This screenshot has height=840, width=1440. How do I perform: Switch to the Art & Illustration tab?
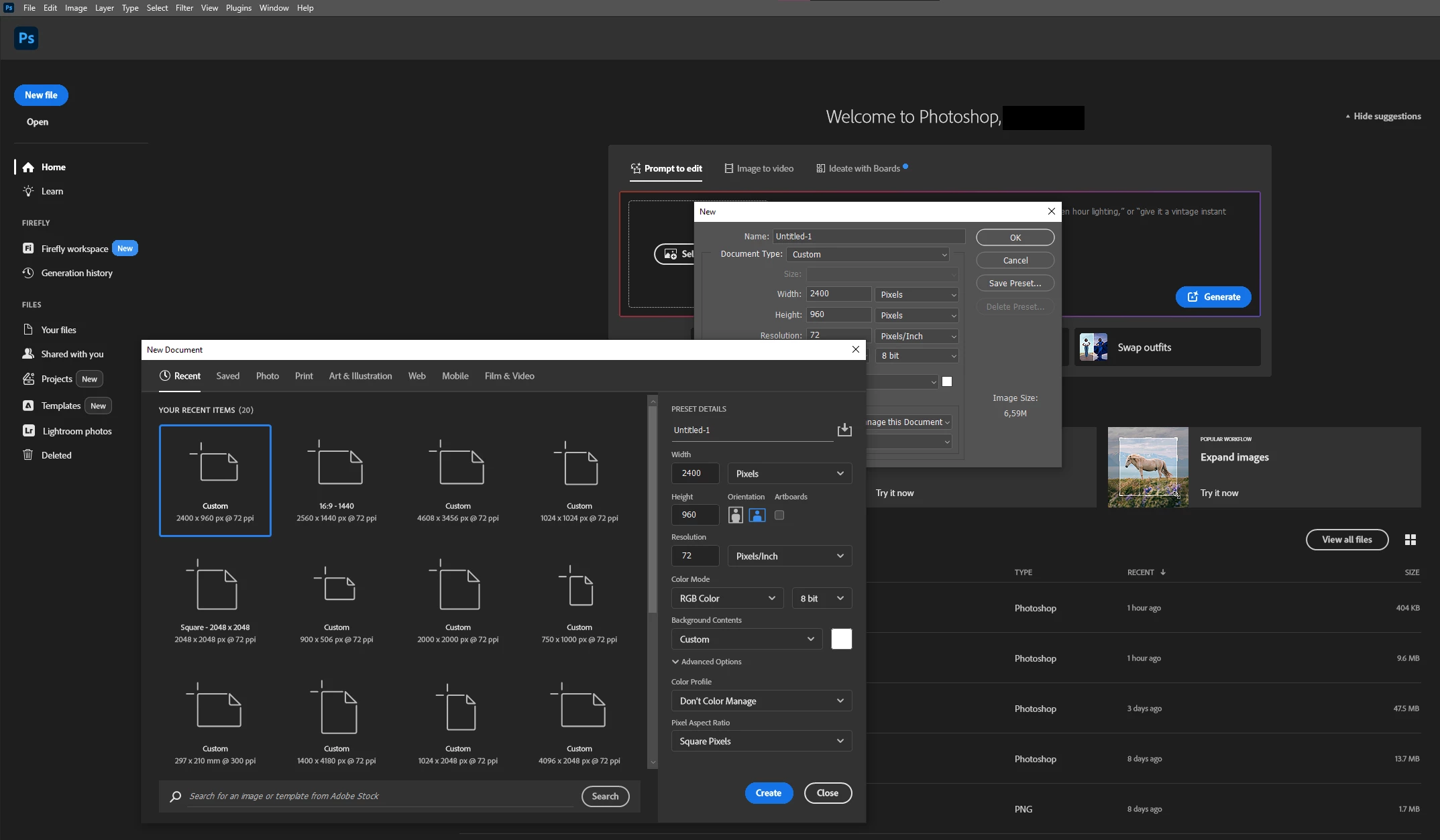click(x=360, y=376)
